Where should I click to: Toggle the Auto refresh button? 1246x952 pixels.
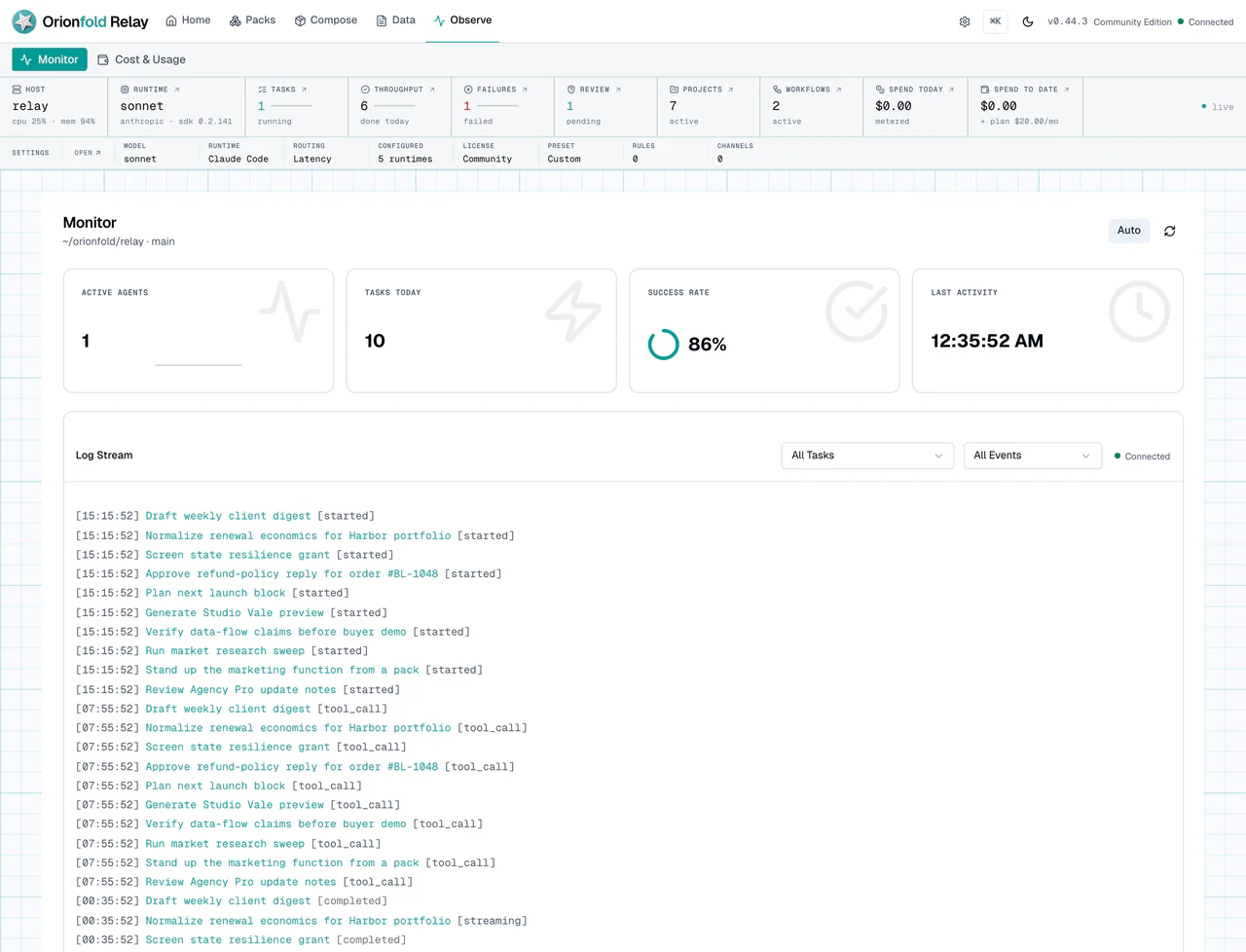[1129, 231]
